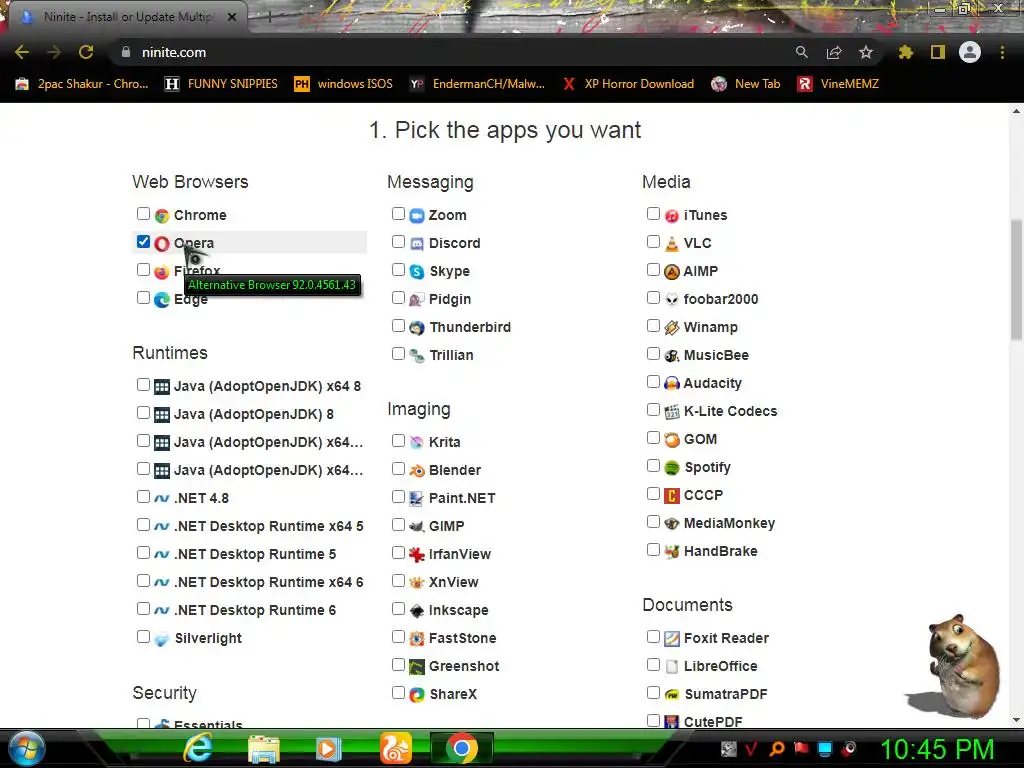Screen dimensions: 1024x768
Task: Click the HandBrake app icon
Action: click(671, 552)
